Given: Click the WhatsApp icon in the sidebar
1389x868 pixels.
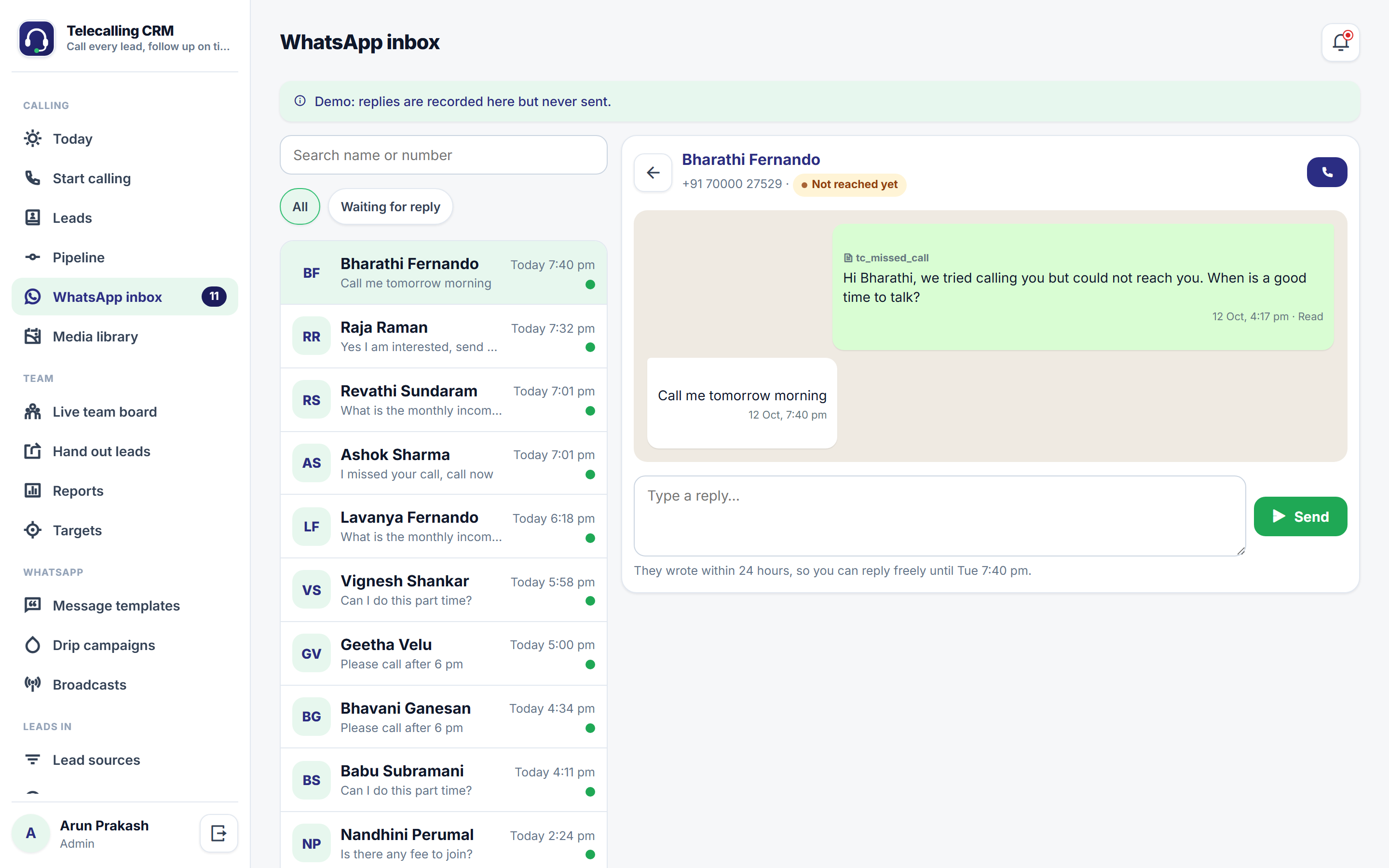Looking at the screenshot, I should 33,297.
